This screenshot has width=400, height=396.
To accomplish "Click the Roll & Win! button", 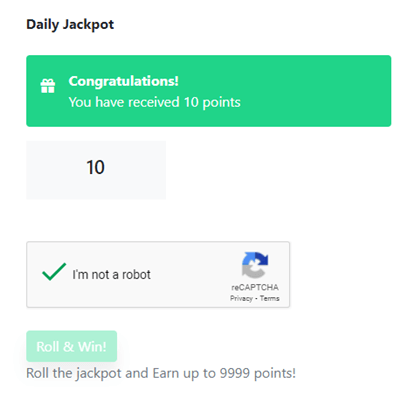I will point(72,346).
